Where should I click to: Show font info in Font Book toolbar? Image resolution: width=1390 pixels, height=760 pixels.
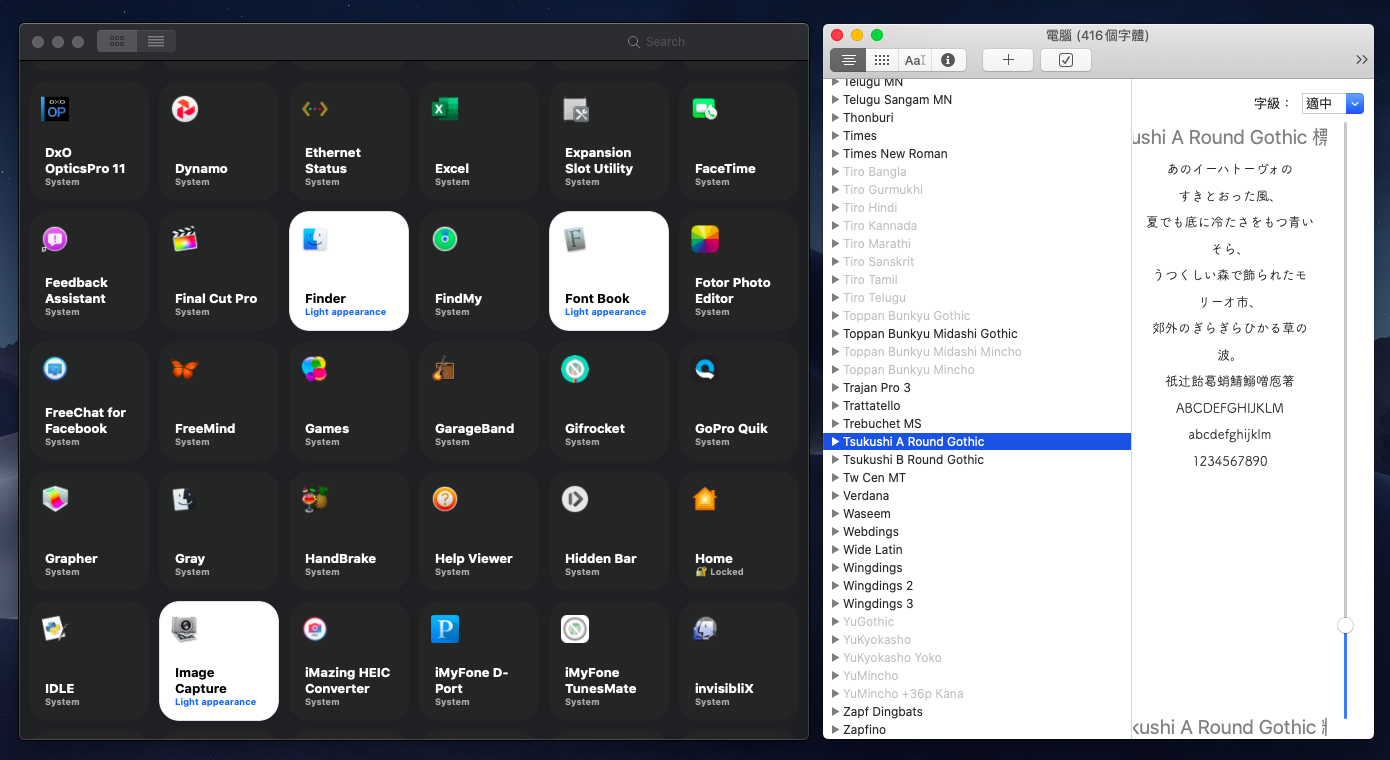pos(948,60)
